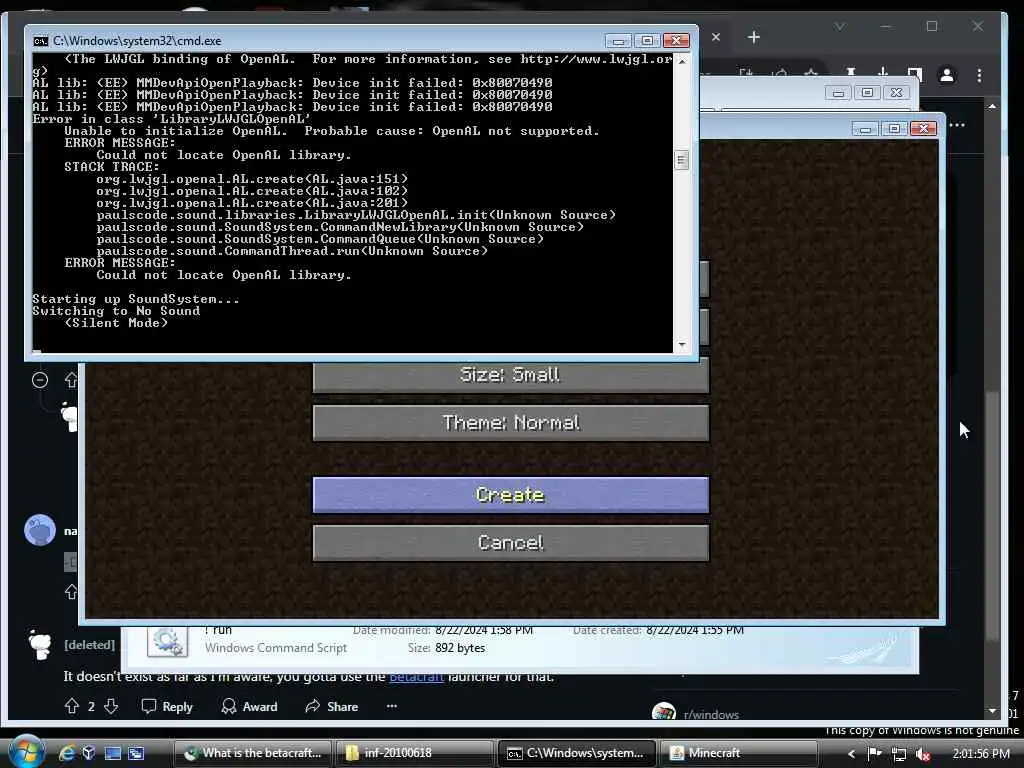Image resolution: width=1024 pixels, height=768 pixels.
Task: Downvote the deleted user's comment
Action: pos(111,706)
